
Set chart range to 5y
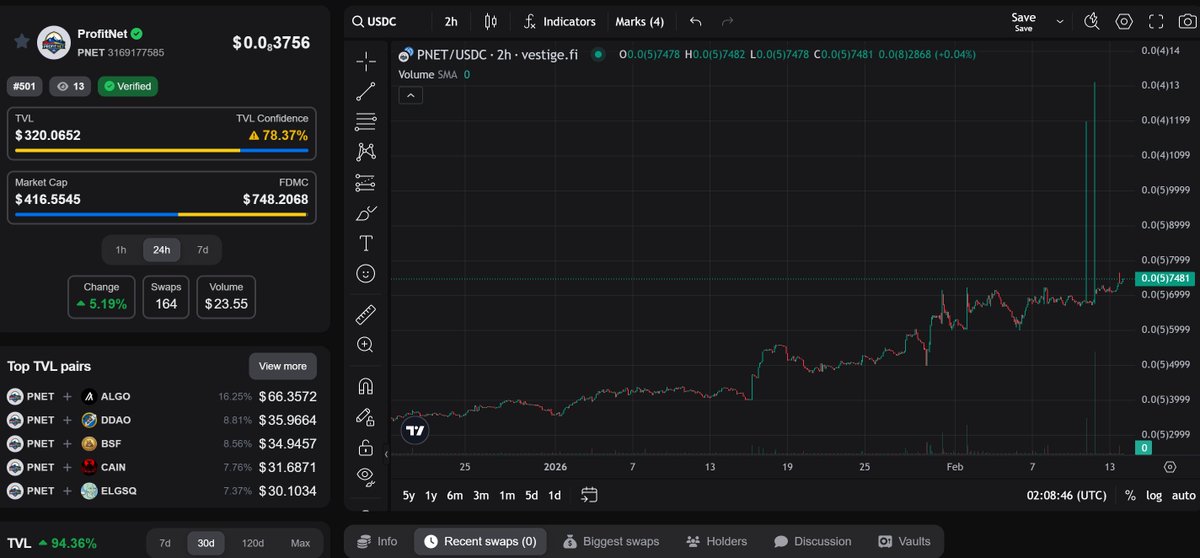[409, 495]
